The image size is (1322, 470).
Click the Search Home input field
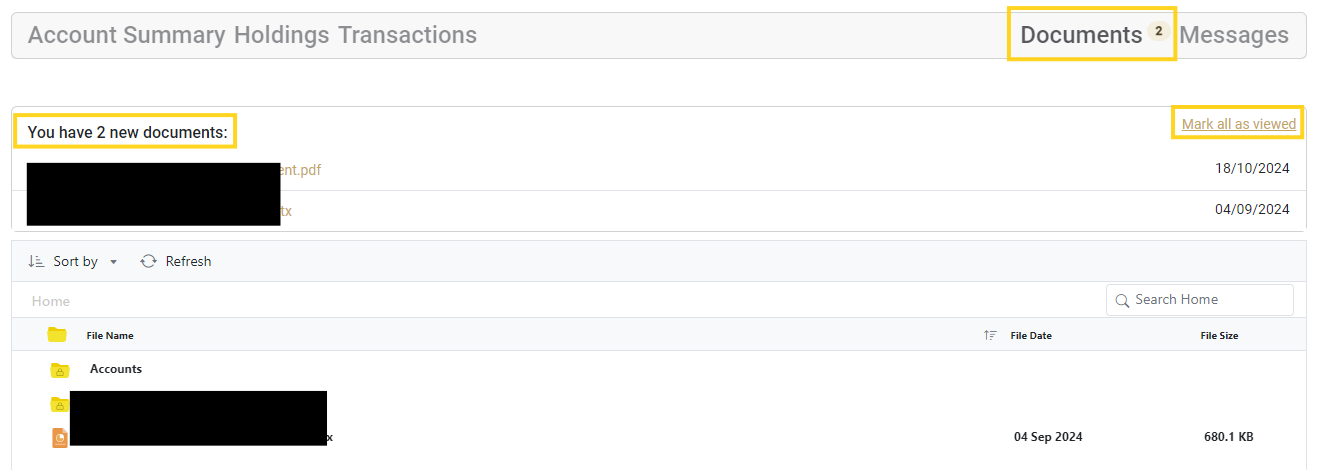coord(1199,300)
